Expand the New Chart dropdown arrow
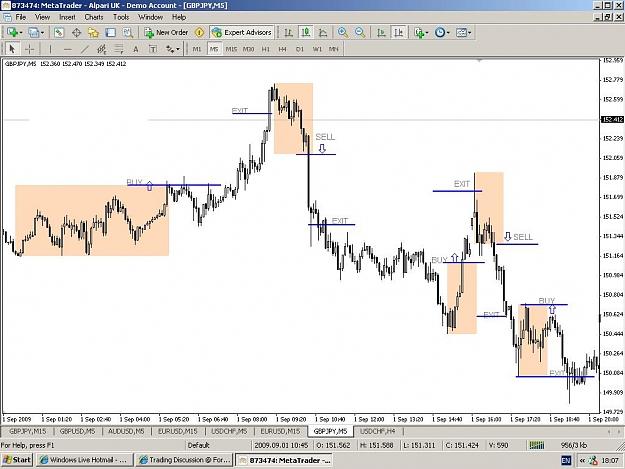This screenshot has width=625, height=469. [20, 32]
